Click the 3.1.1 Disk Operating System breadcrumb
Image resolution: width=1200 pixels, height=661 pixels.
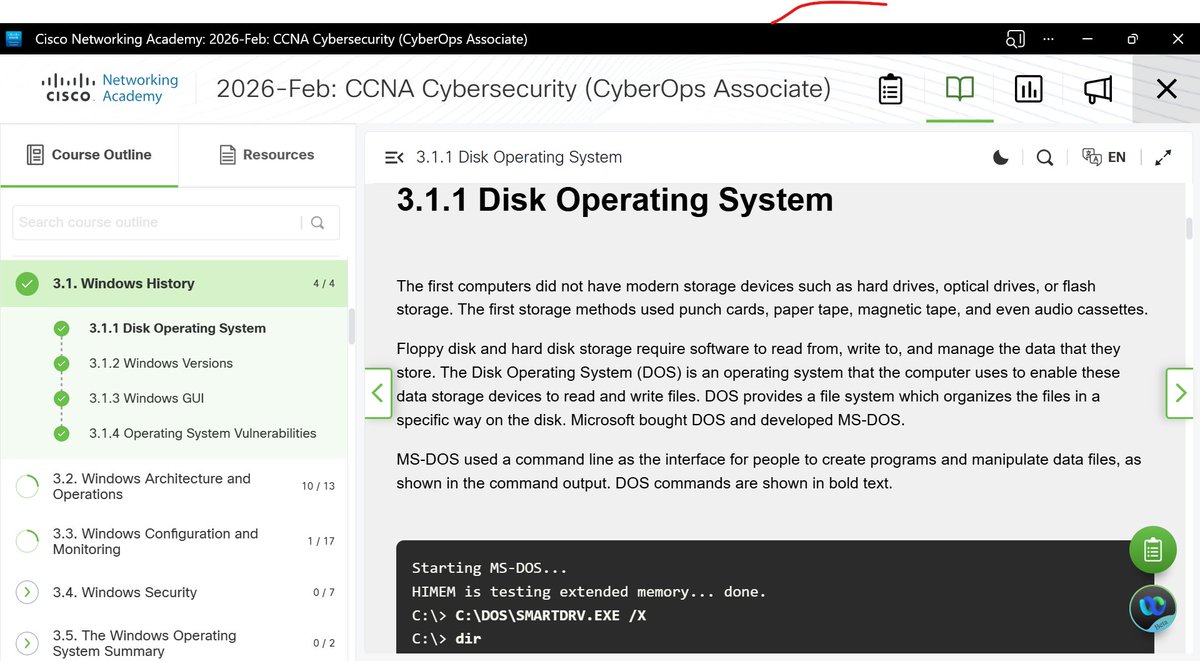pos(519,157)
